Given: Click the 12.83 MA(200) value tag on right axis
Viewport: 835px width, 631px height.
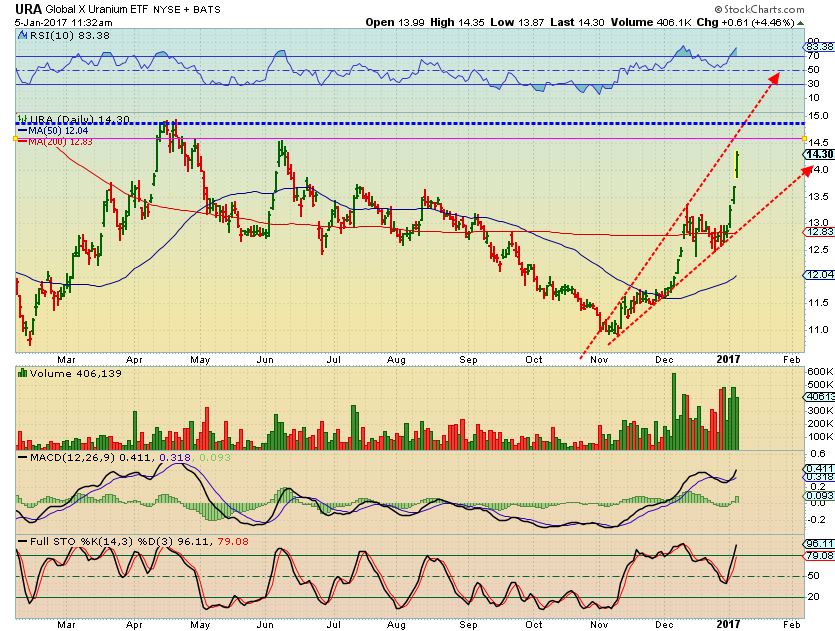Looking at the screenshot, I should tap(819, 232).
